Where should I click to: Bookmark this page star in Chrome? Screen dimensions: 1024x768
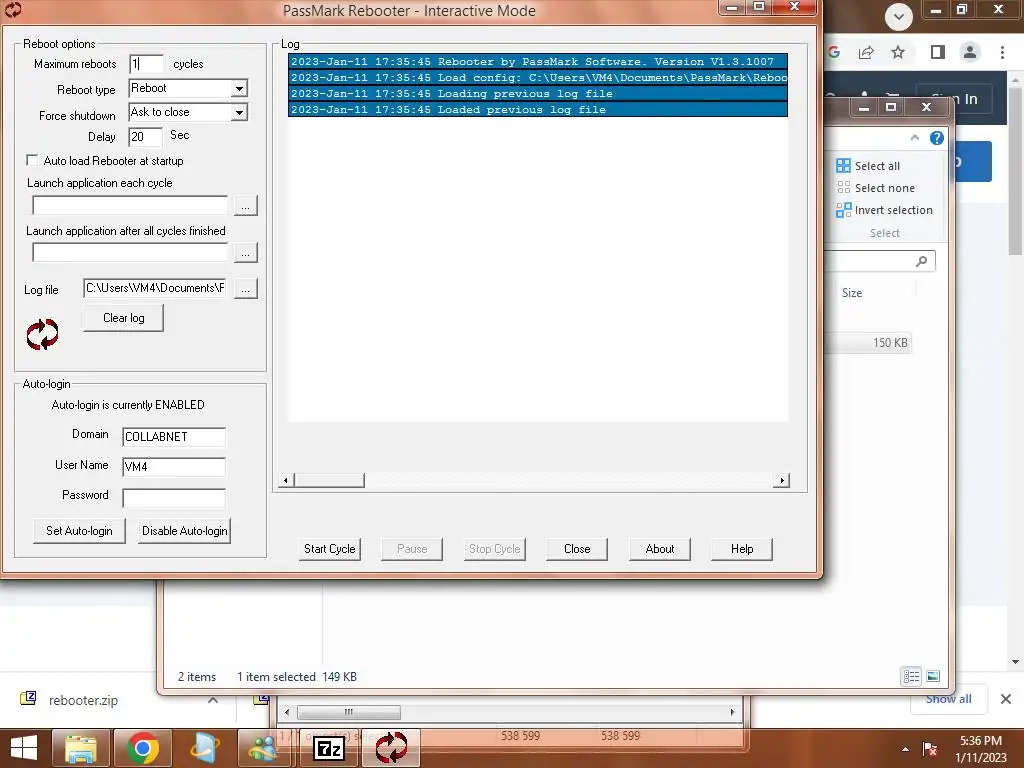(898, 52)
